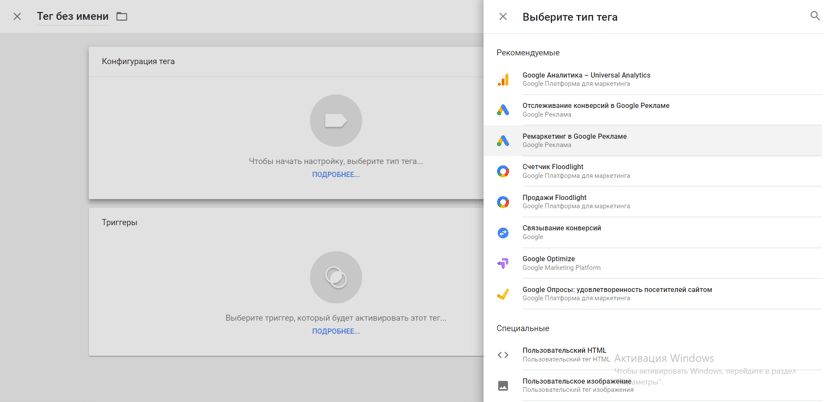Click the tag configuration placeholder circle icon

(x=336, y=120)
